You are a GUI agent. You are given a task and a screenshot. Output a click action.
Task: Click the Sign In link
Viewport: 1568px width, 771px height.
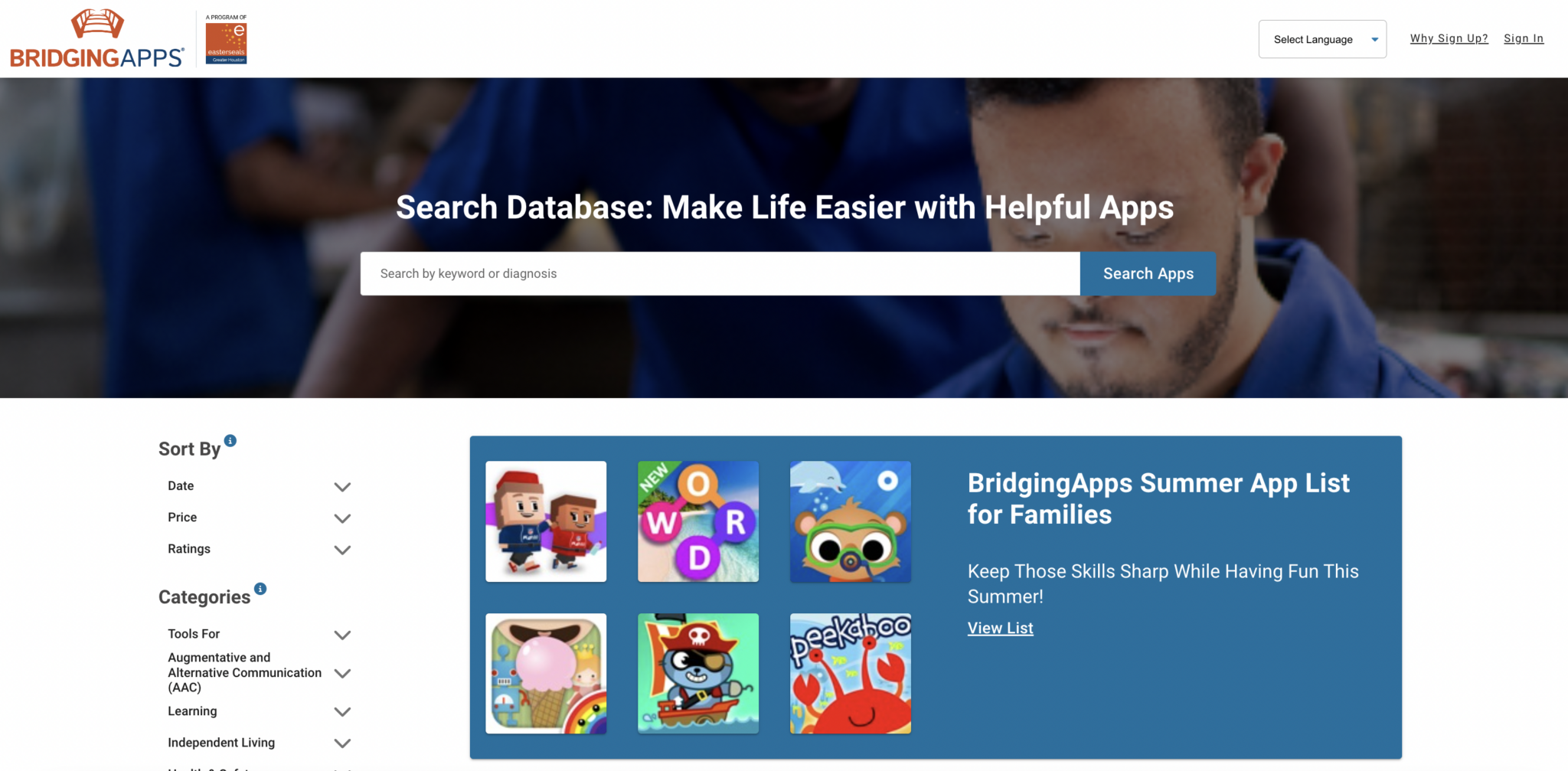pyautogui.click(x=1523, y=38)
